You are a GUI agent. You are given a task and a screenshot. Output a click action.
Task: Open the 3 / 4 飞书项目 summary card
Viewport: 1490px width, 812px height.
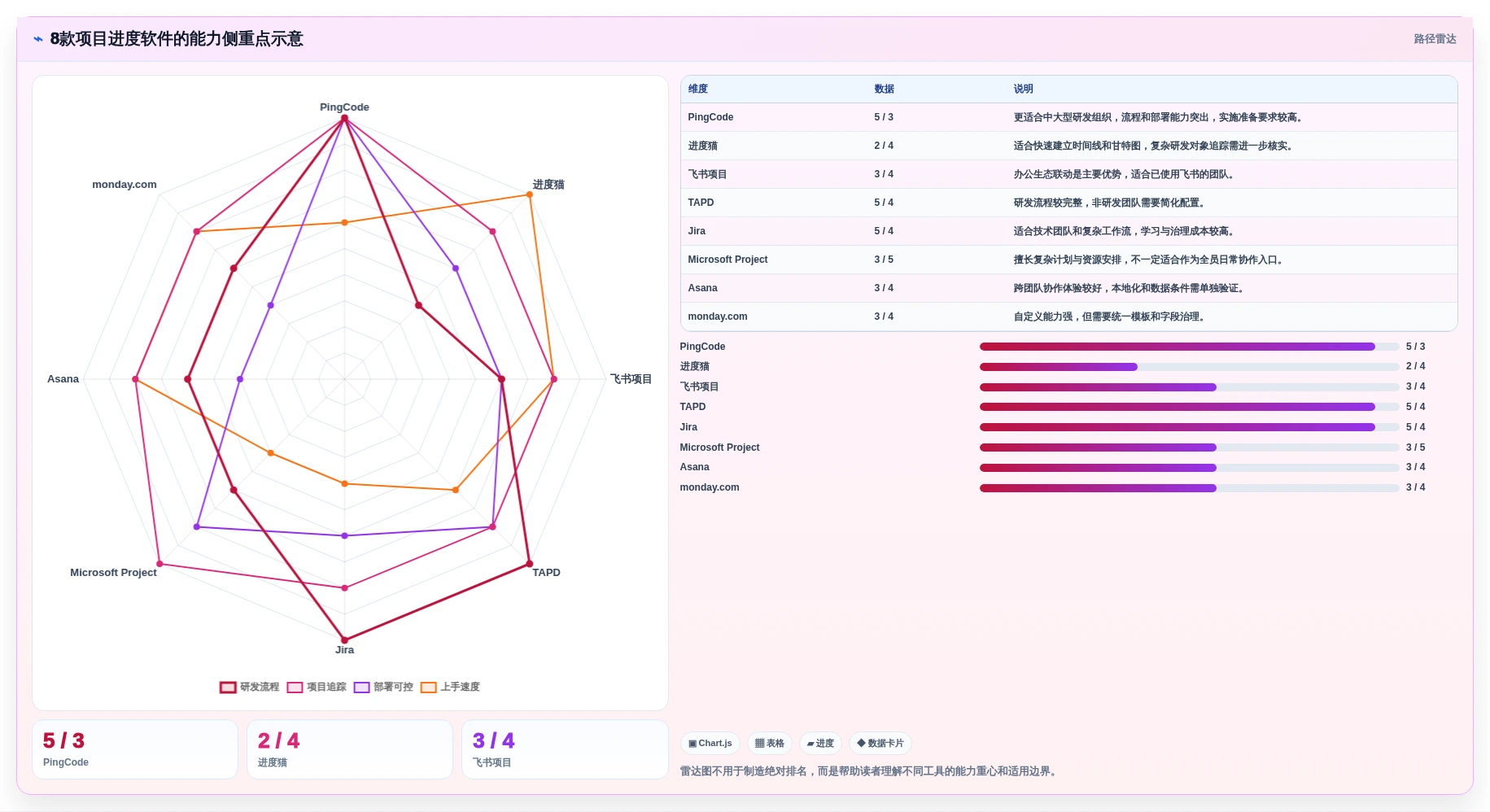click(565, 749)
